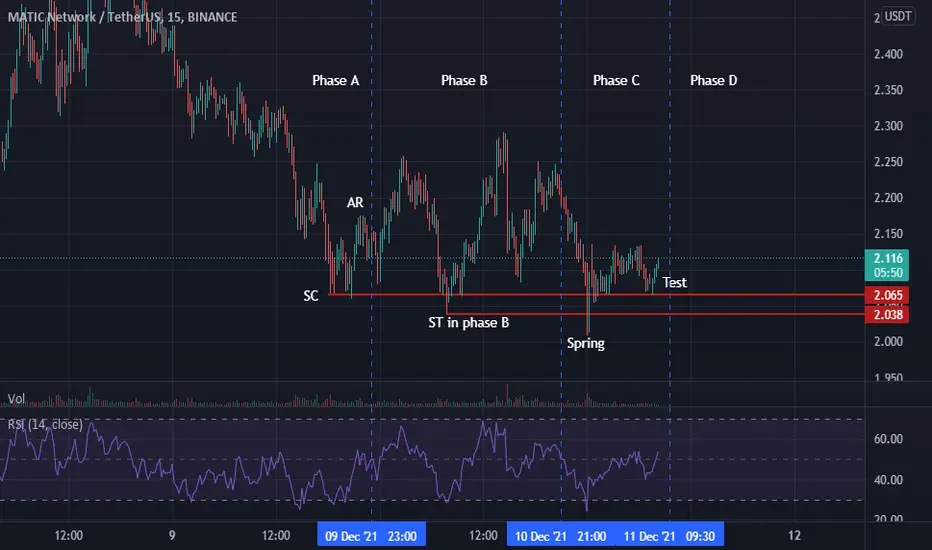The height and width of the screenshot is (550, 932).
Task: Select the Phase D label
Action: click(713, 80)
